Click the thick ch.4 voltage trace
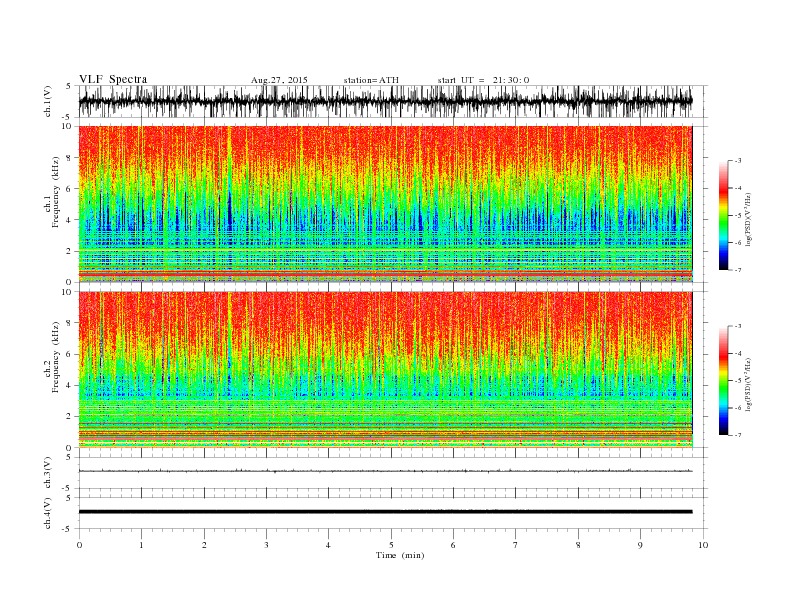 pos(385,512)
